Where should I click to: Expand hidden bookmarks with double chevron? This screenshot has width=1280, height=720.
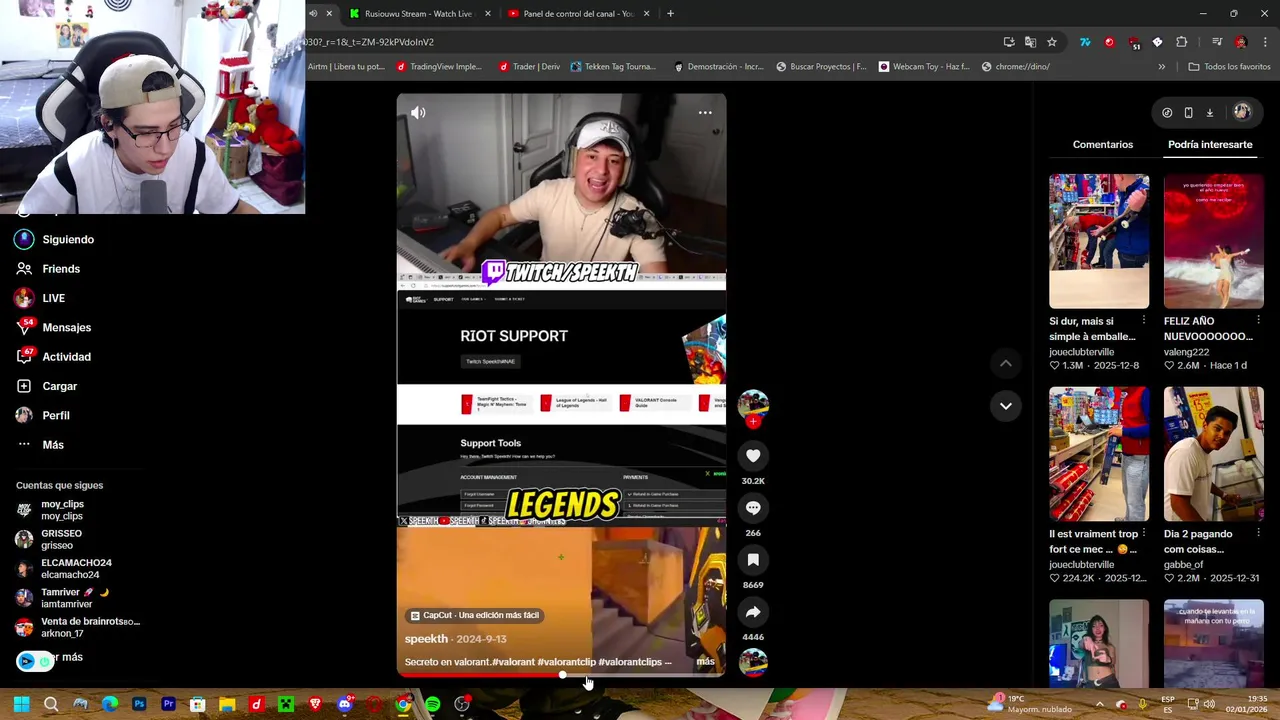1161,67
